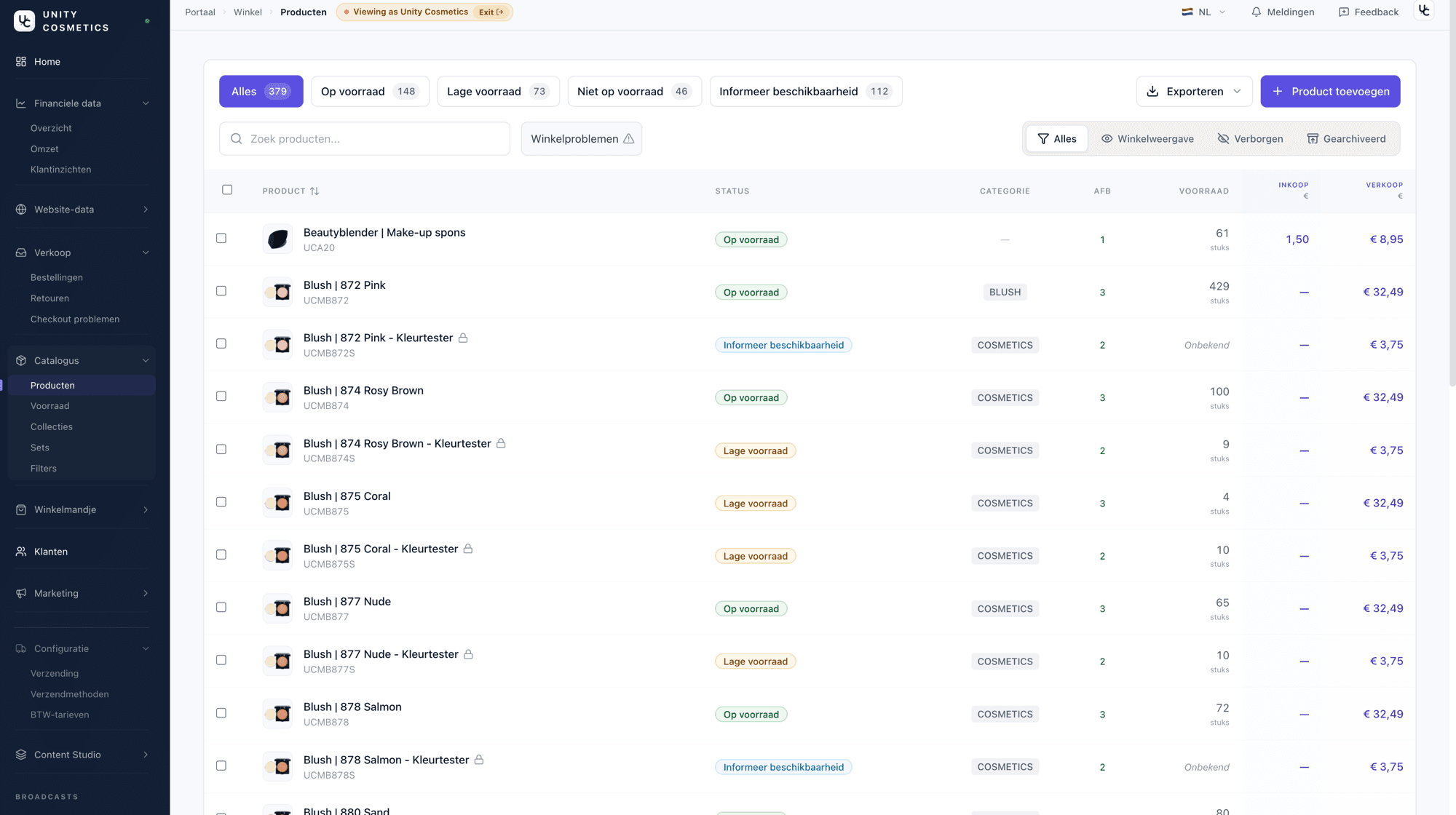Open Bestellingen in the Verkoop menu
Image resolution: width=1456 pixels, height=815 pixels.
[57, 277]
